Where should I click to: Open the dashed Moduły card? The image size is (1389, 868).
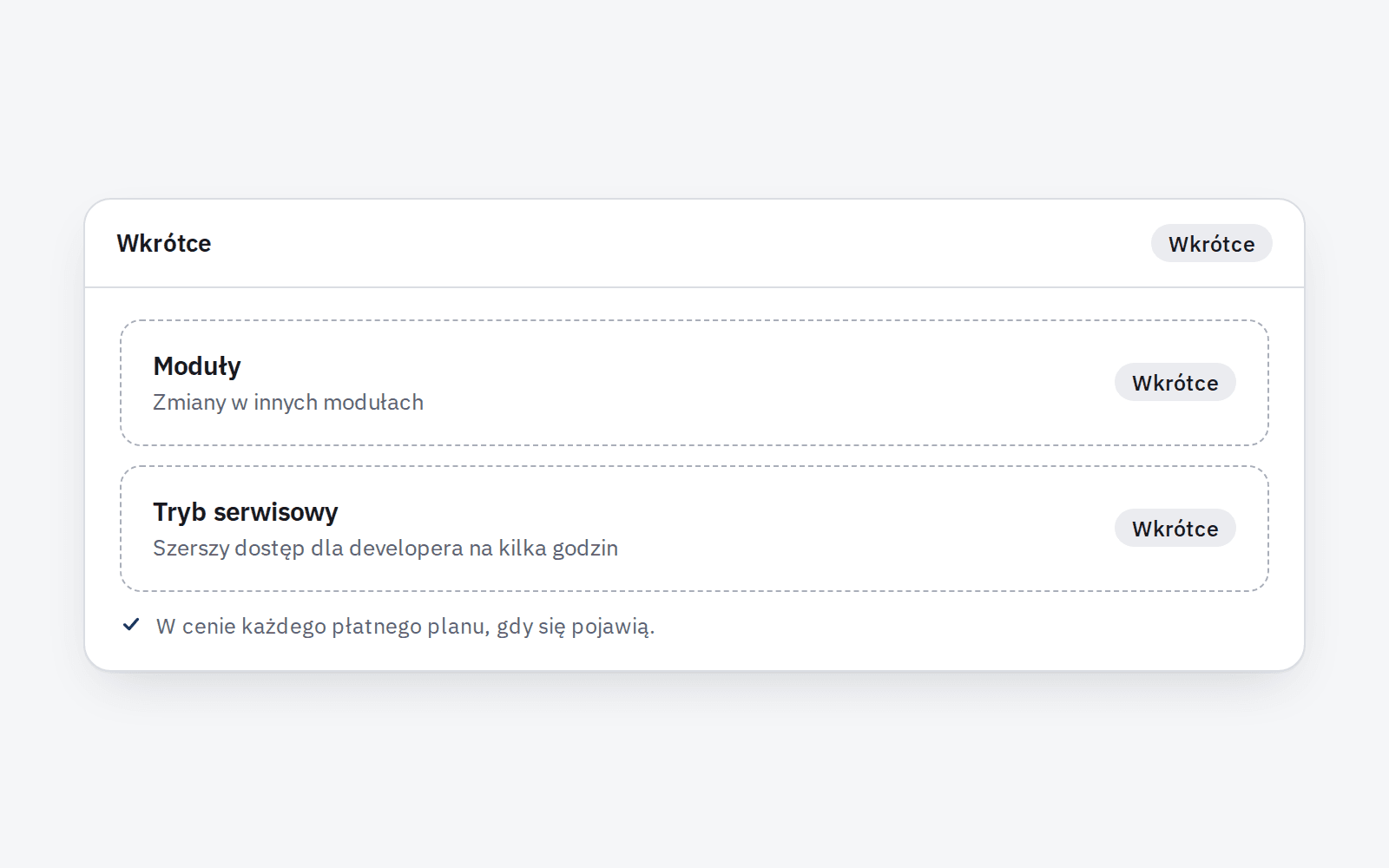[694, 383]
